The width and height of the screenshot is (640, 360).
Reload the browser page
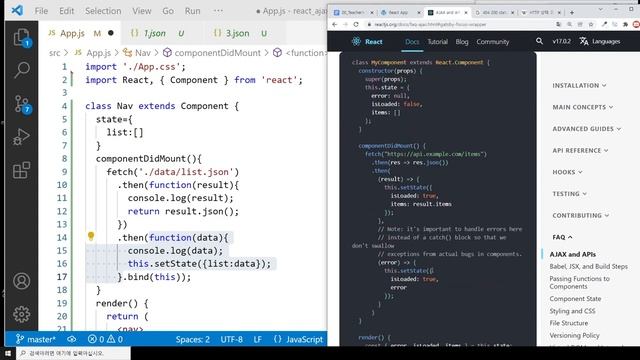click(356, 24)
